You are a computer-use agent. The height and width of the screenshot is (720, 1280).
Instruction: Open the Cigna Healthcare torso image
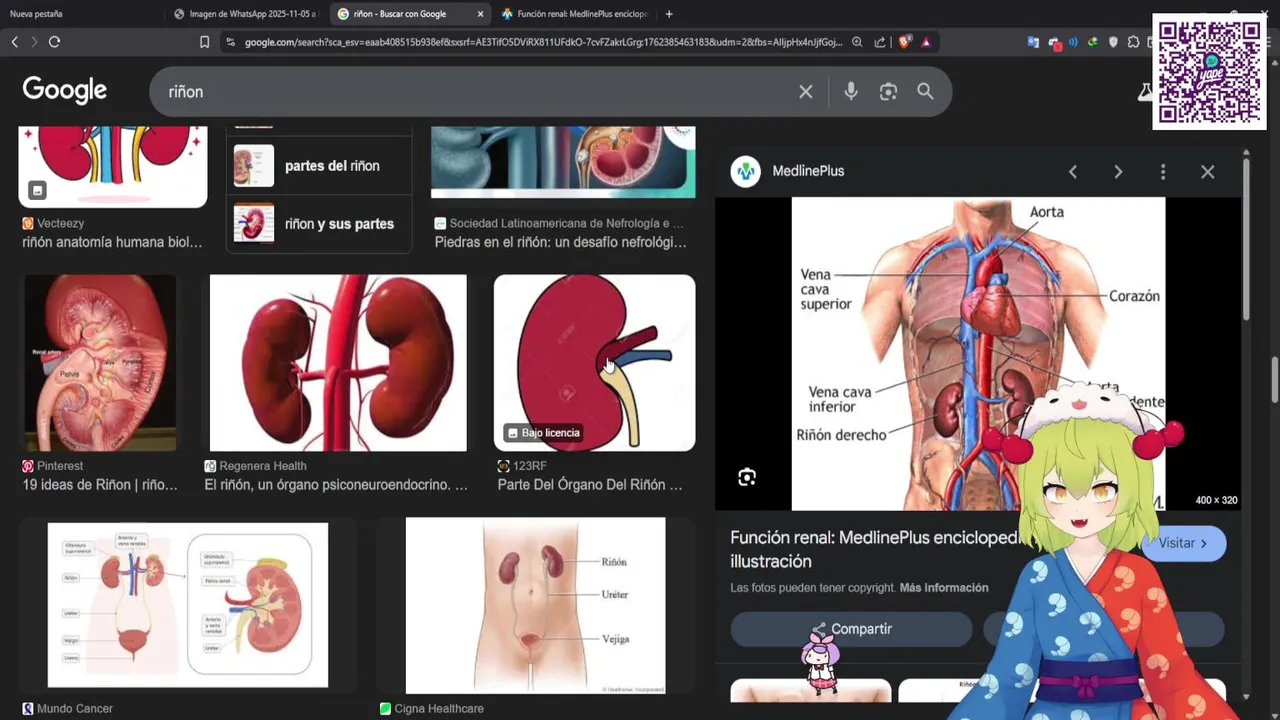click(535, 605)
